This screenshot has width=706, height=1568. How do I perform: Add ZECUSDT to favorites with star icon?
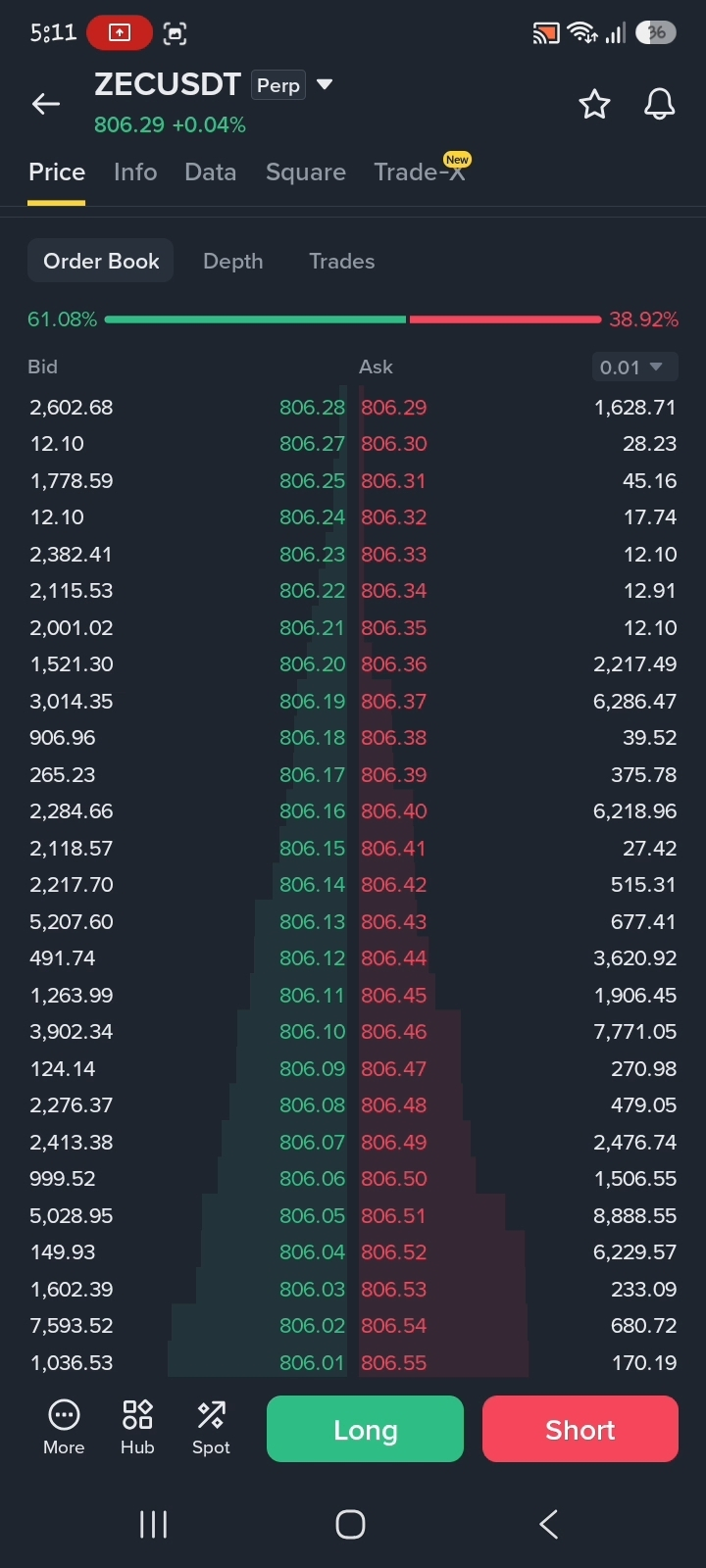594,104
